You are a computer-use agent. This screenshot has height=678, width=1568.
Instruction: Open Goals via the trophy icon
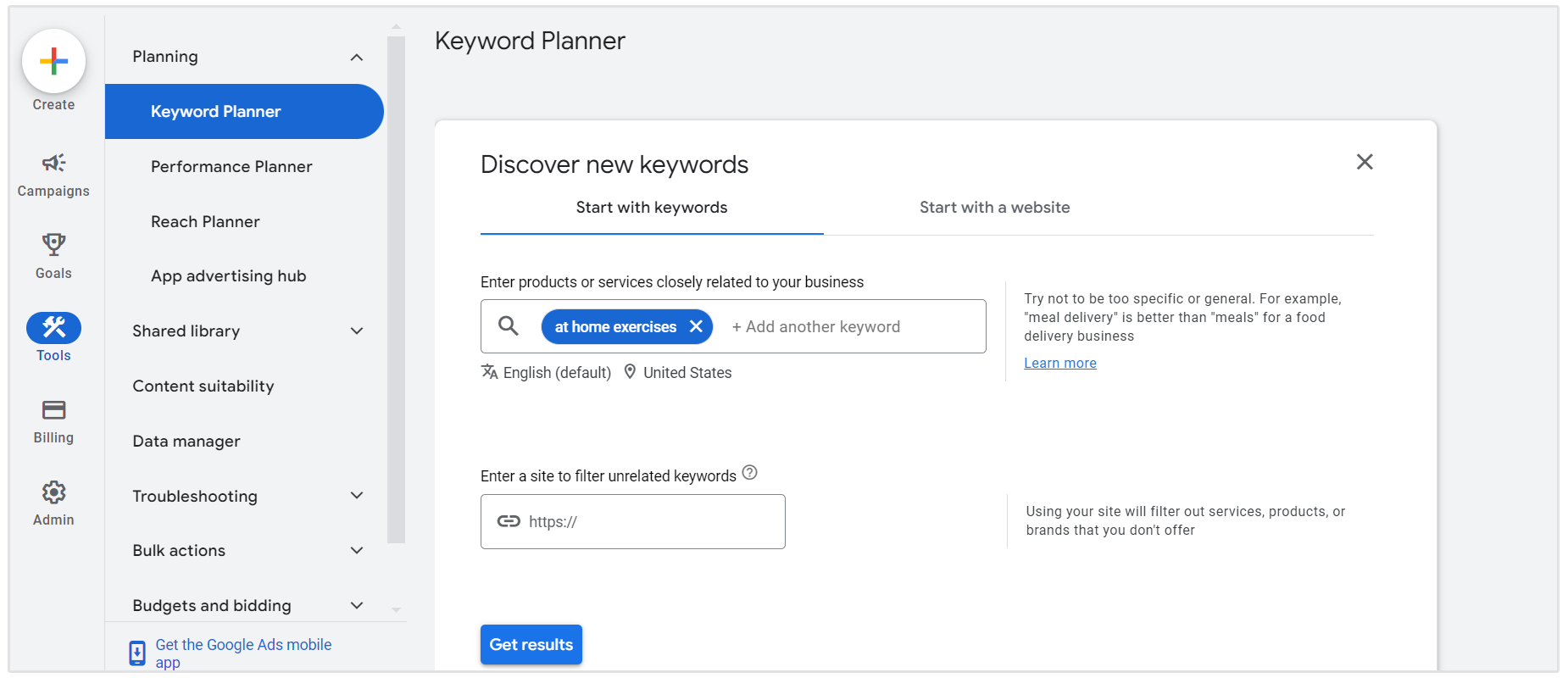[53, 245]
